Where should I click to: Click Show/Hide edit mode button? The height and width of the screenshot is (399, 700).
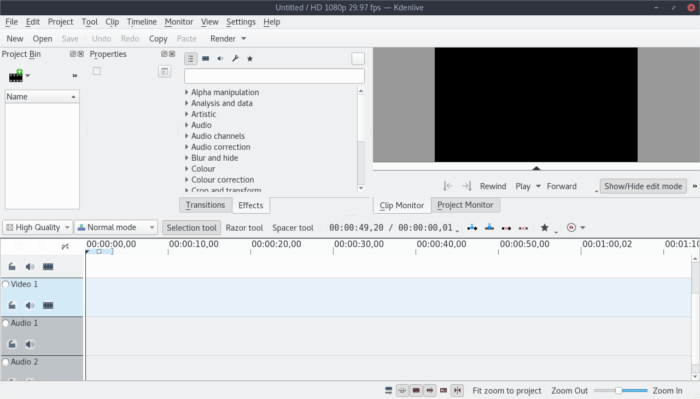coord(643,186)
